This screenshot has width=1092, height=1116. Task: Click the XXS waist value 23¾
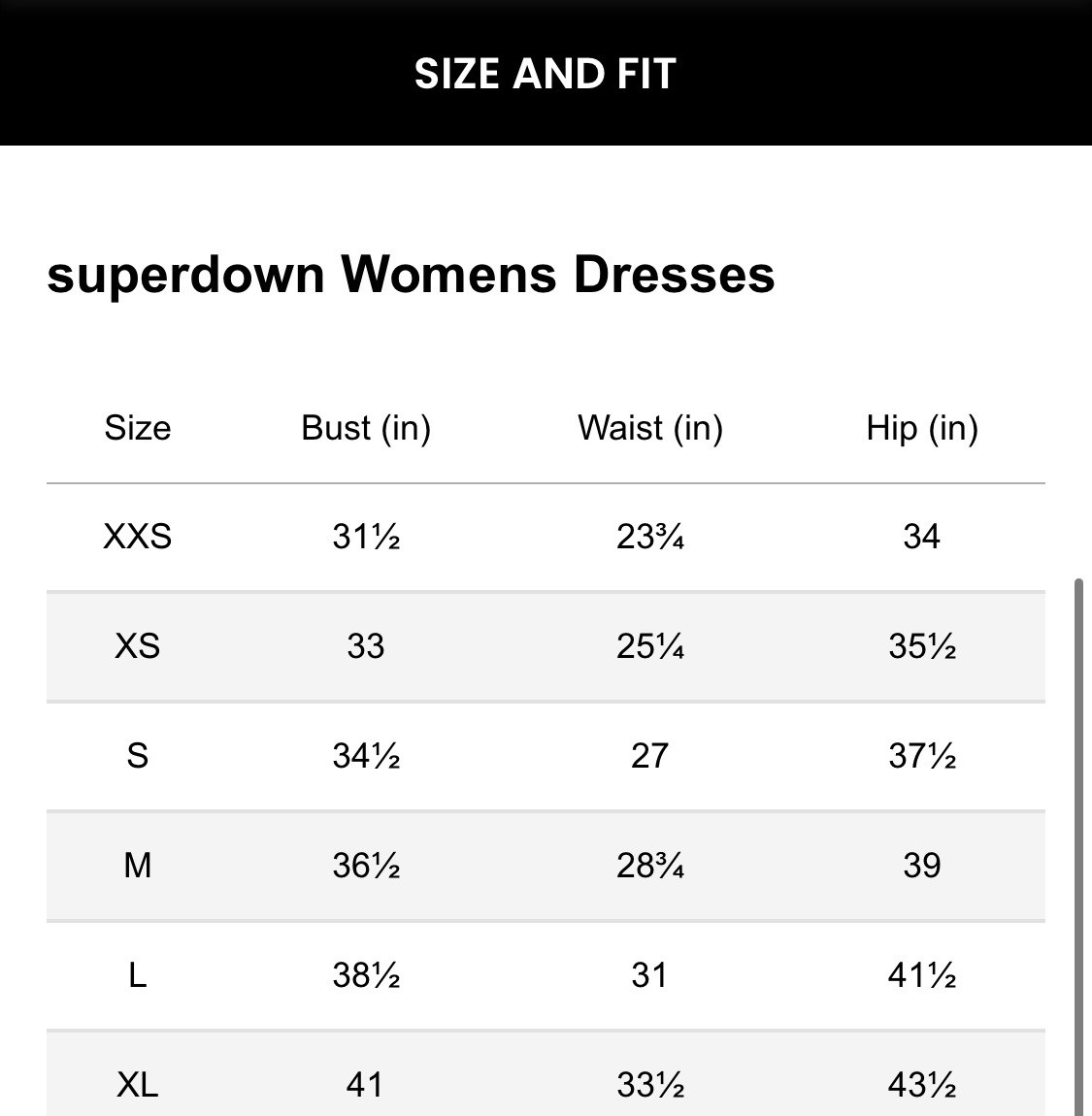(650, 537)
